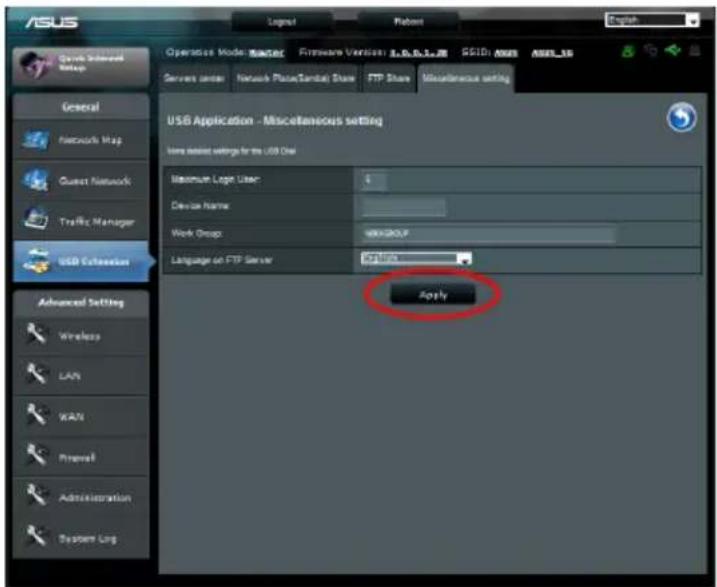Click the Device Name input field
The height and width of the screenshot is (587, 717).
[x=403, y=207]
